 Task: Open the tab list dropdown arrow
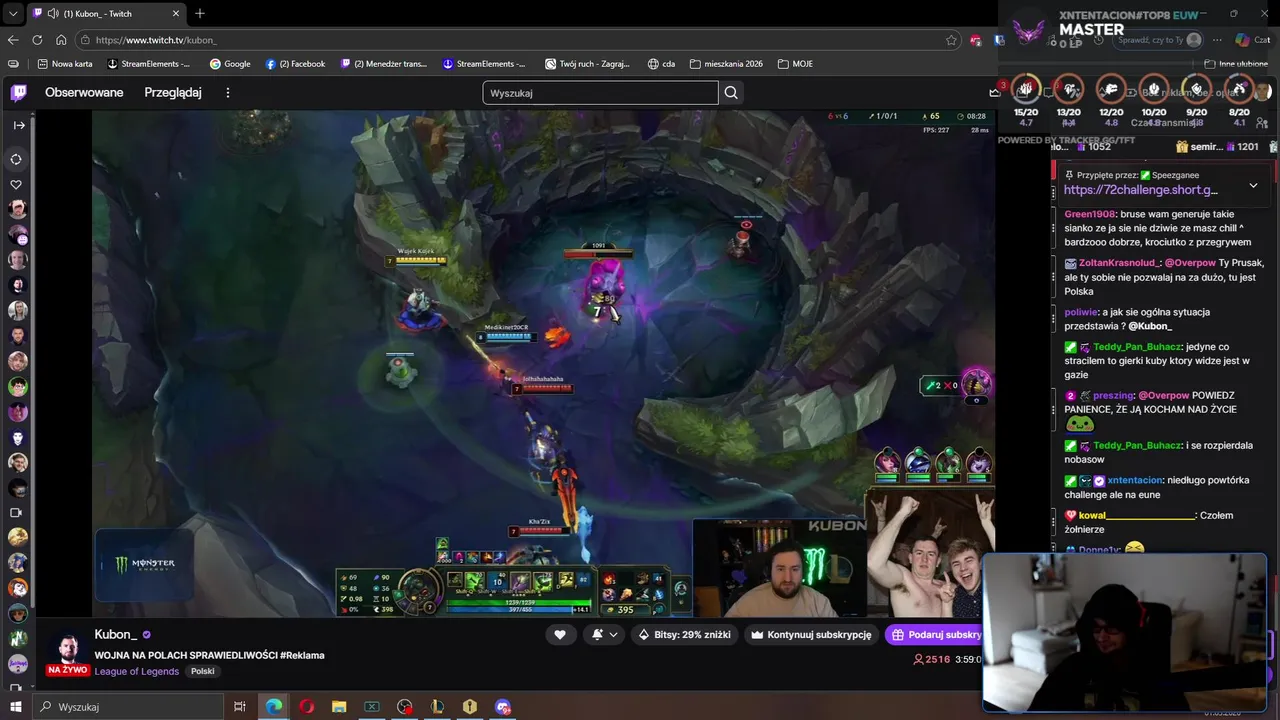click(13, 14)
